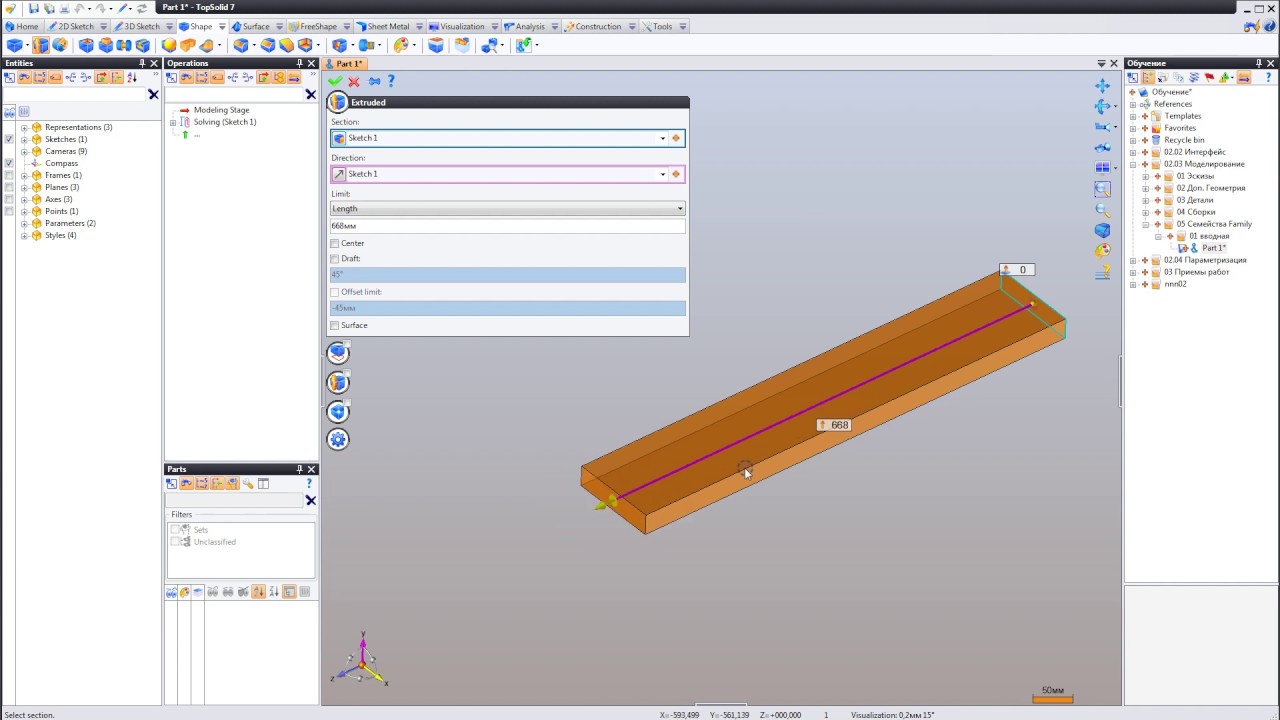Select Modeling Stage in Operations tree
Screen dimensions: 1280x720
point(221,110)
